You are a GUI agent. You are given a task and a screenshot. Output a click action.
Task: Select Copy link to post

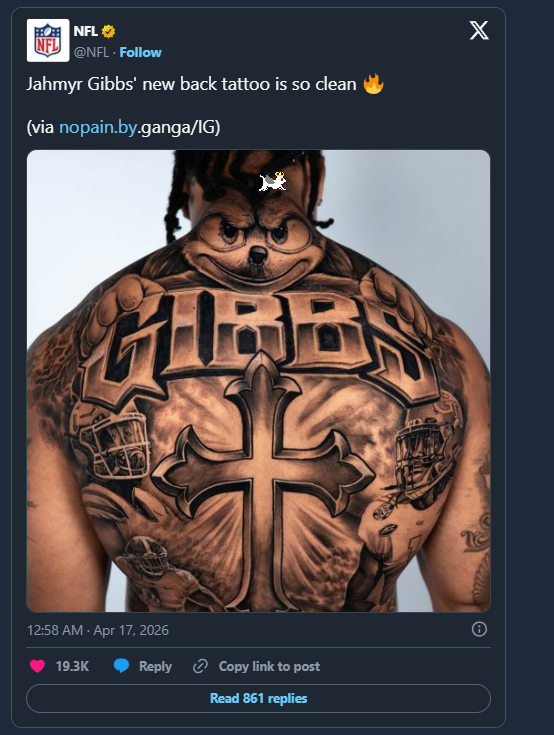click(269, 666)
